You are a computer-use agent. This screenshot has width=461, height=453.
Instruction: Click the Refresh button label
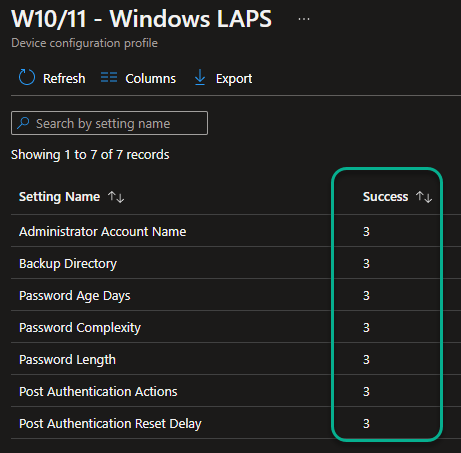tap(64, 79)
